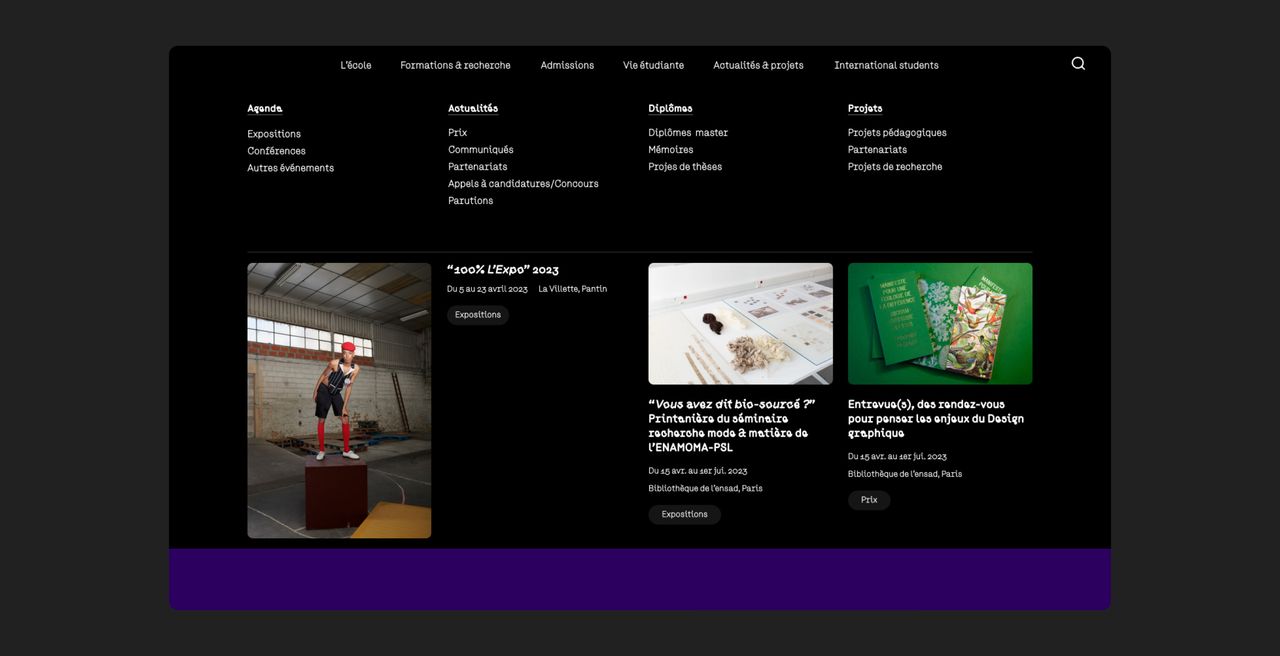Open the green books thumbnail image
1280x656 pixels.
(940, 324)
